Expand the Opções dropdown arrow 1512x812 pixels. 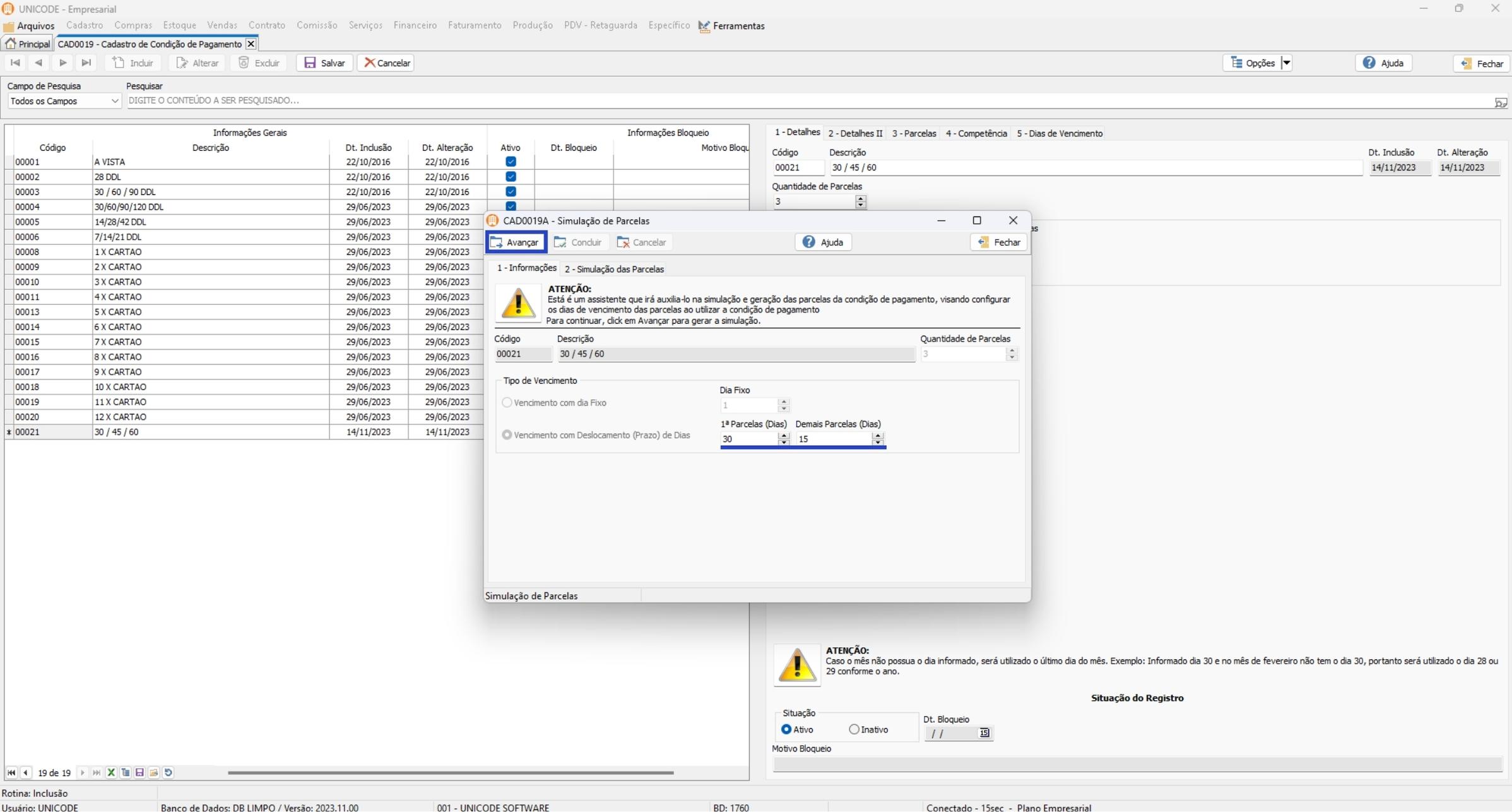pyautogui.click(x=1286, y=63)
